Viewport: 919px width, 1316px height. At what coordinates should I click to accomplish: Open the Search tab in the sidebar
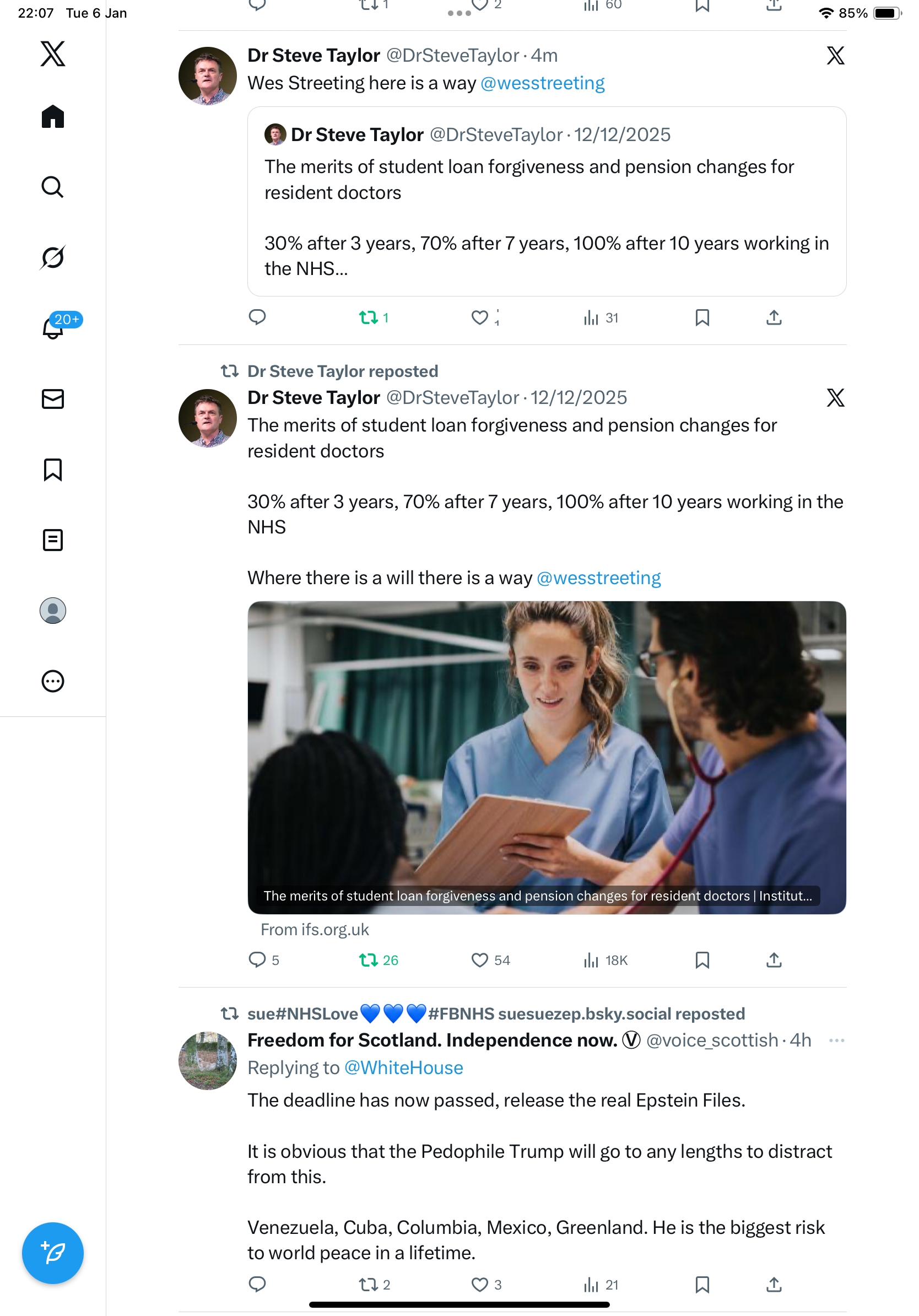[52, 187]
